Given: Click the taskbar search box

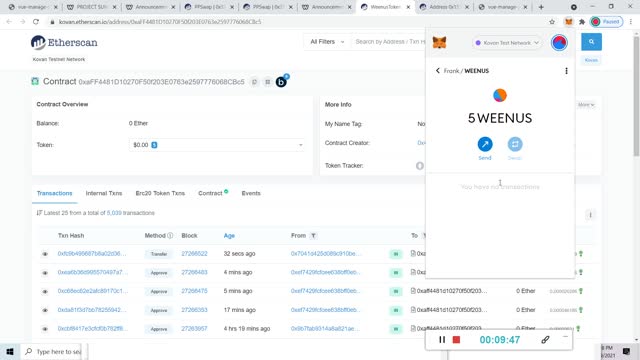Looking at the screenshot, I should click(52, 351).
